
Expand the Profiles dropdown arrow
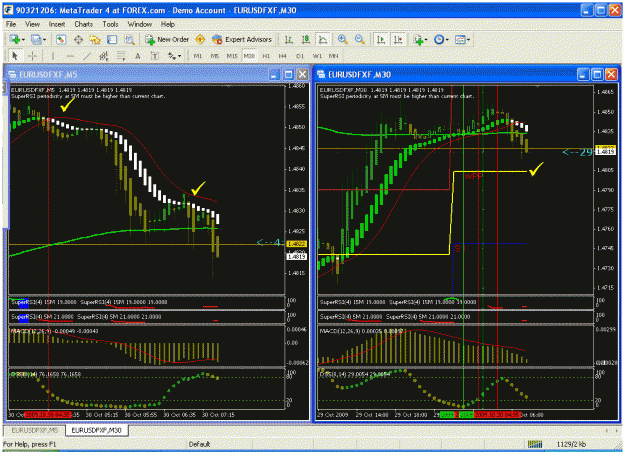[x=44, y=40]
